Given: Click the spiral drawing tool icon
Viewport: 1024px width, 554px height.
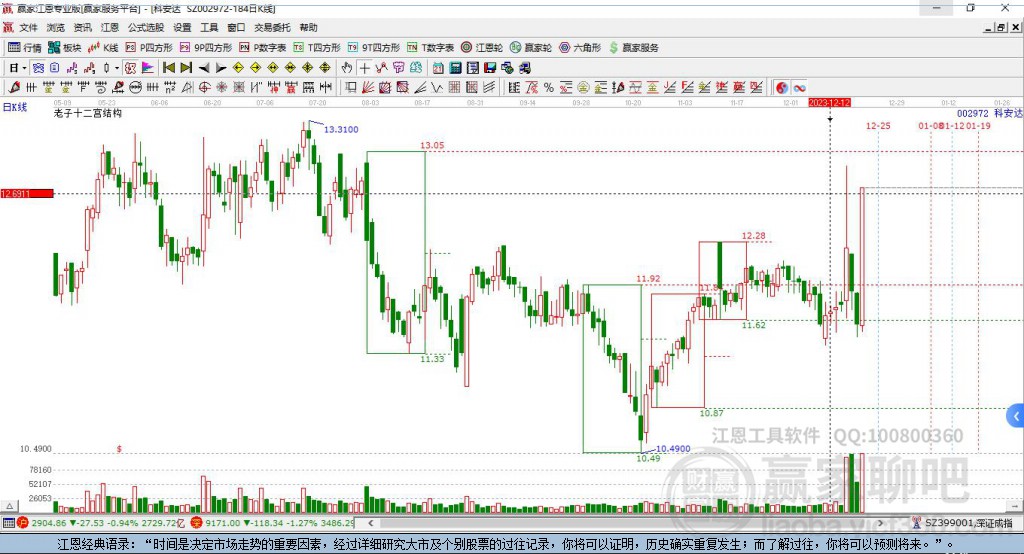Looking at the screenshot, I should point(101,88).
